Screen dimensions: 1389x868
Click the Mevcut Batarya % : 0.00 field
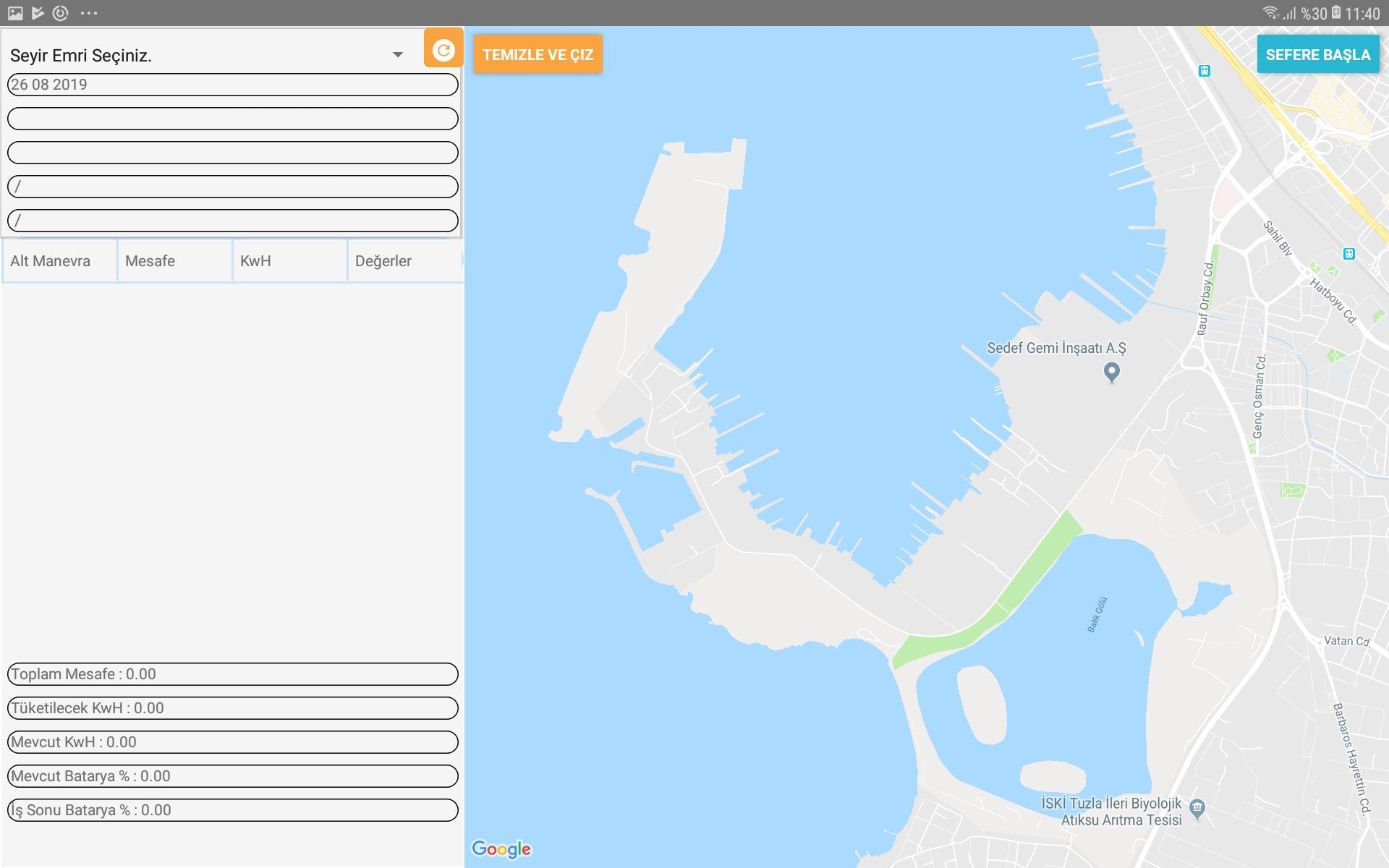click(x=233, y=776)
